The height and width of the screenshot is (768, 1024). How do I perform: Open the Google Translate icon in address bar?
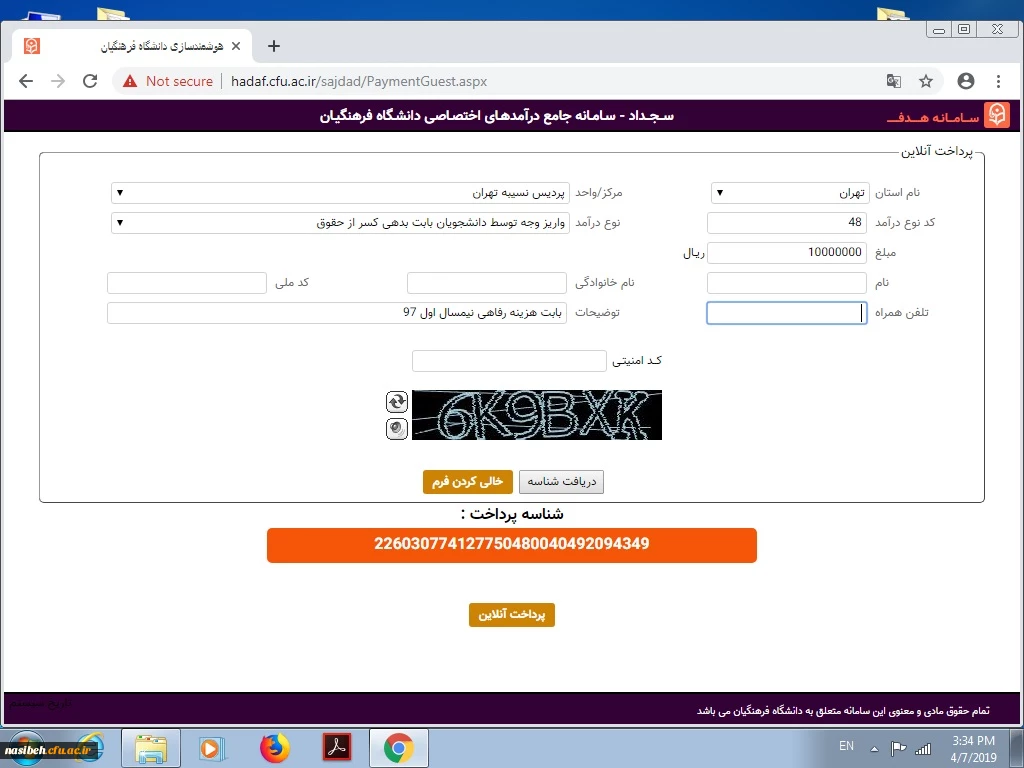893,81
